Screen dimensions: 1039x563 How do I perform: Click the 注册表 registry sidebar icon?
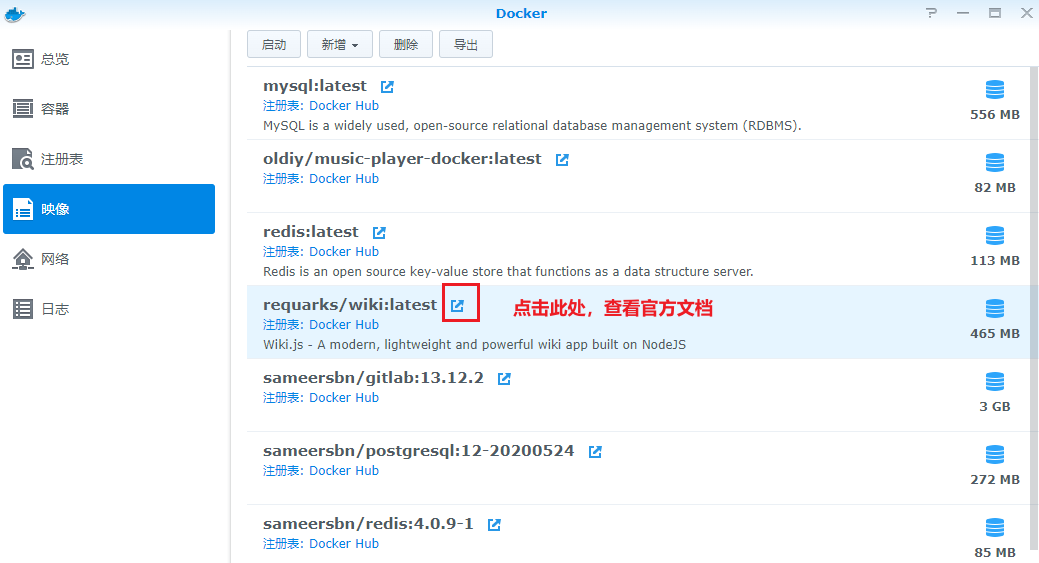[23, 159]
